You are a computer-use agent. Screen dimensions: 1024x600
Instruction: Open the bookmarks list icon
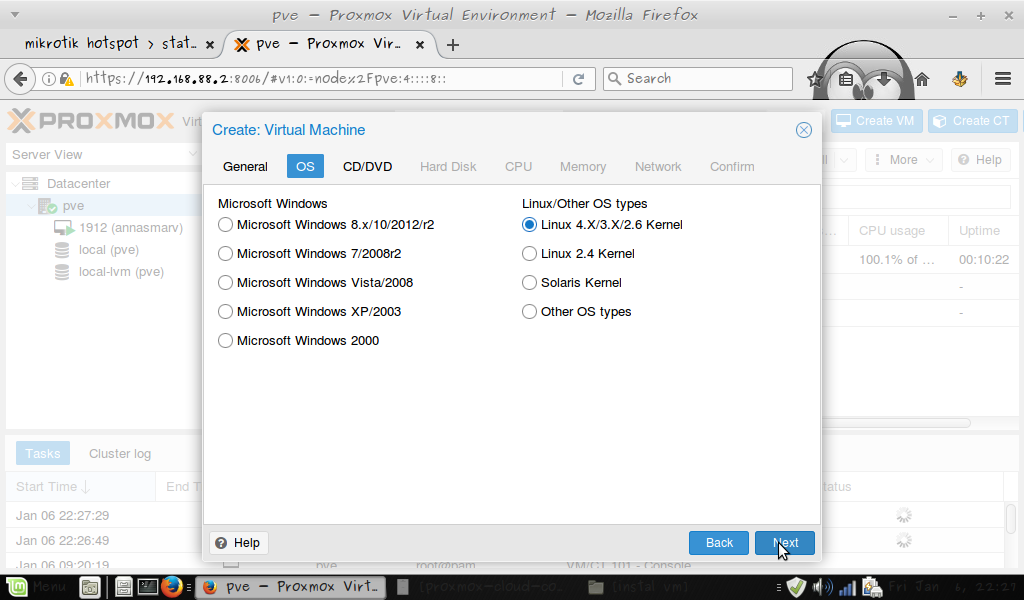[x=846, y=79]
